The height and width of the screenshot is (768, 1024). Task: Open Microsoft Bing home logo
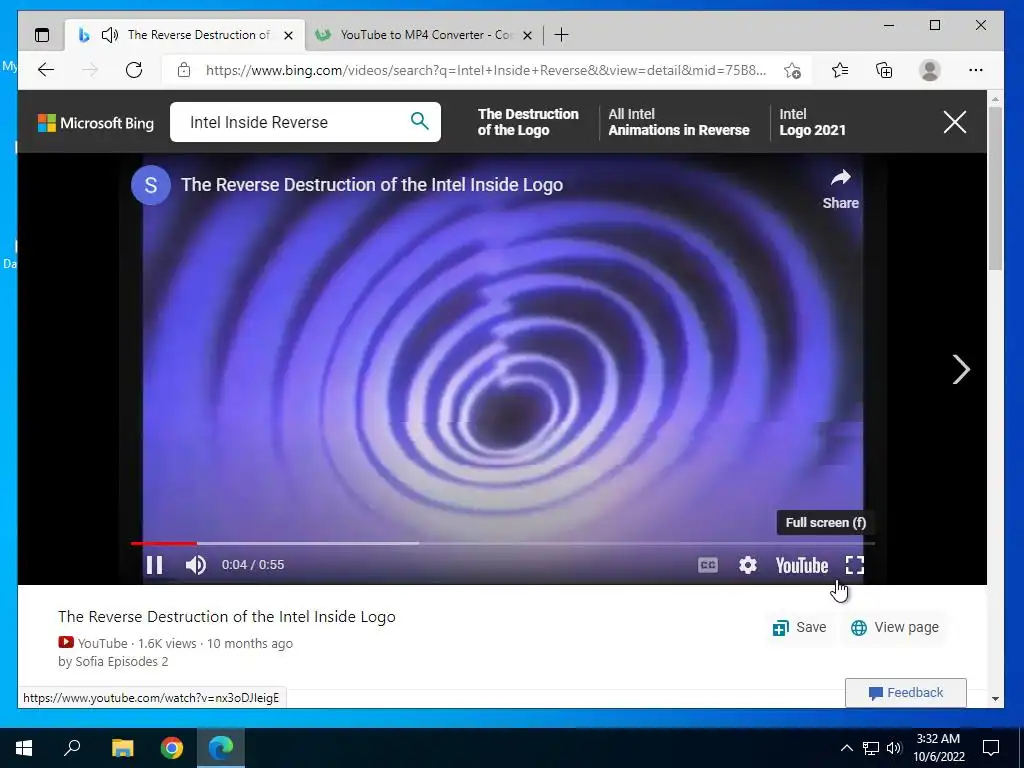coord(96,123)
